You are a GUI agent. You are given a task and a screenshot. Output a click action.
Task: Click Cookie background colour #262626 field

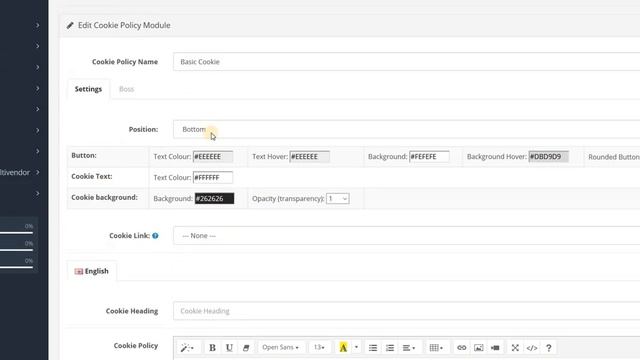point(214,198)
